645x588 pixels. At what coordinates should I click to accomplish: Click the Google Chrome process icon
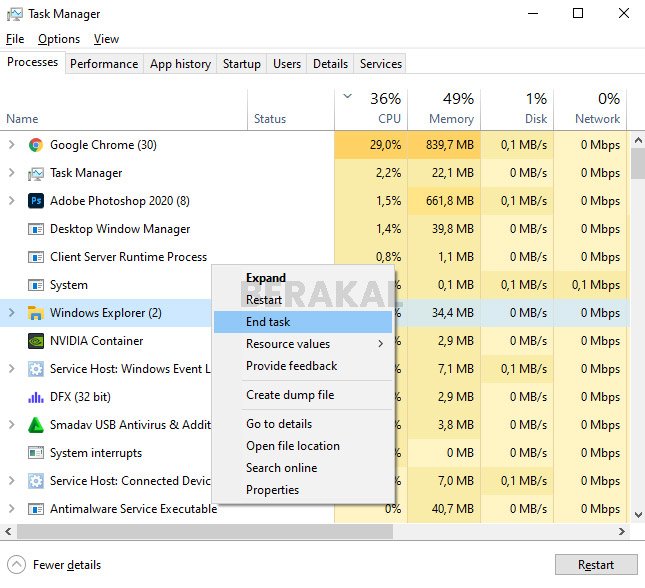click(36, 145)
